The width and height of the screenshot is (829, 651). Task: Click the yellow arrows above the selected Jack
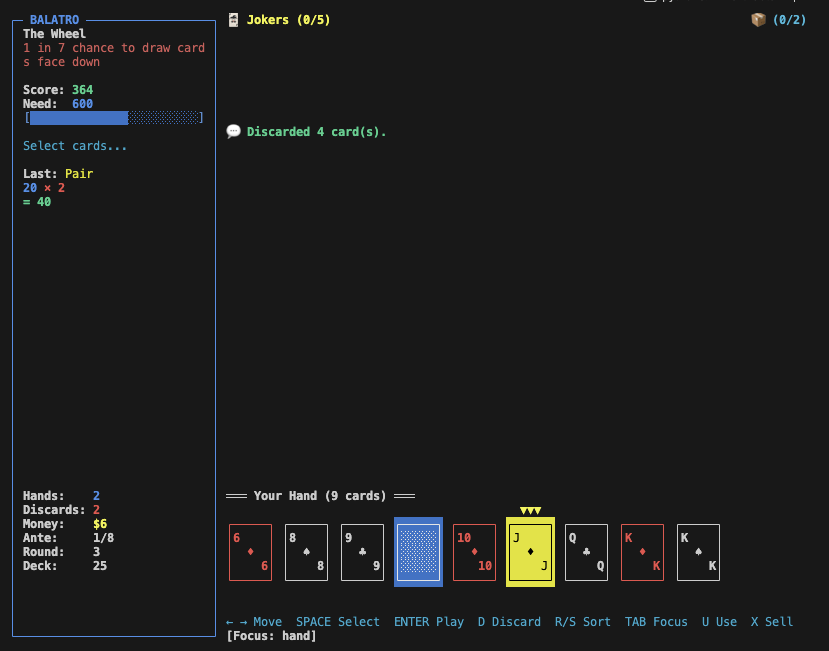(x=530, y=508)
